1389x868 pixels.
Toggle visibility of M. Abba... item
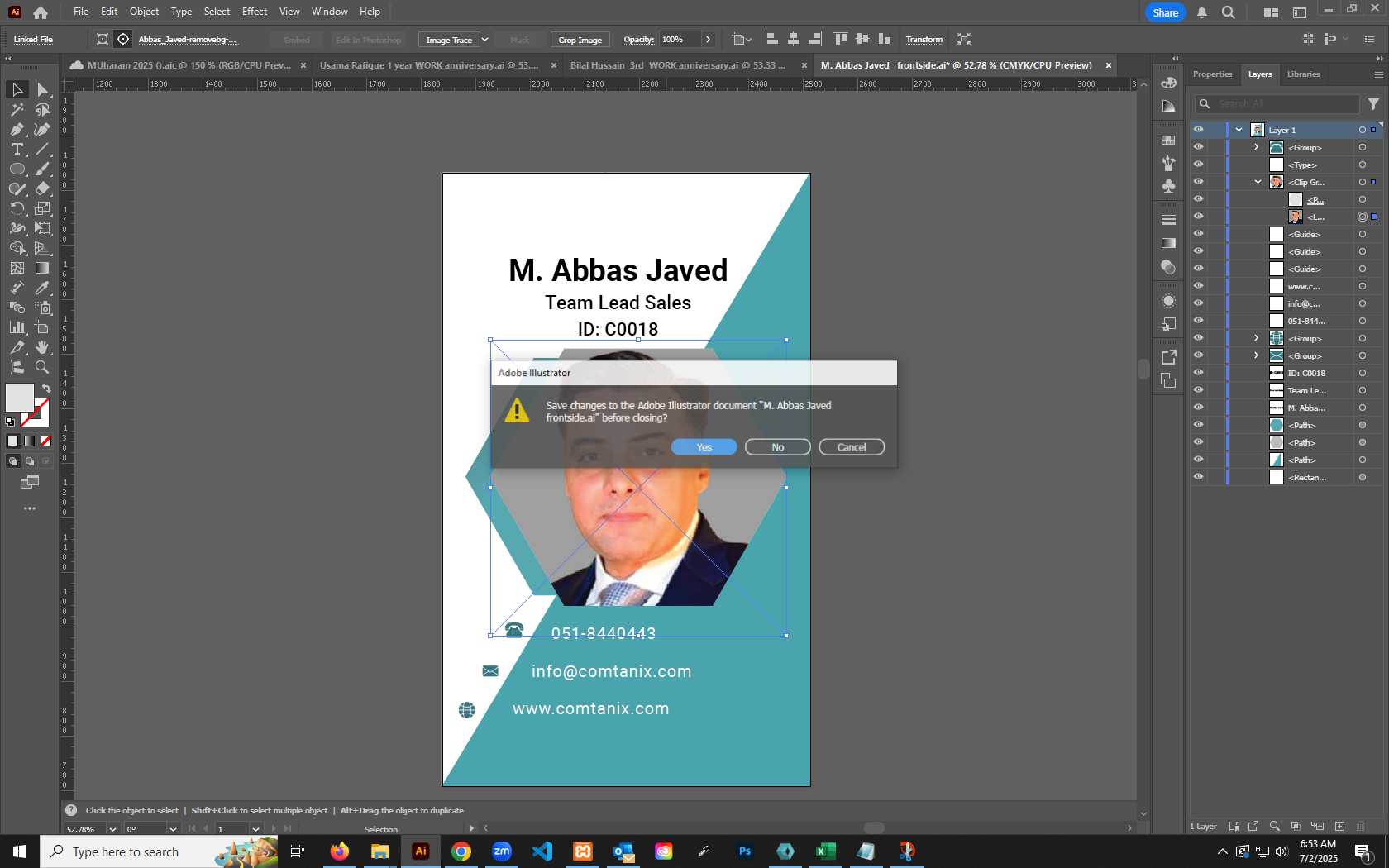[1198, 408]
